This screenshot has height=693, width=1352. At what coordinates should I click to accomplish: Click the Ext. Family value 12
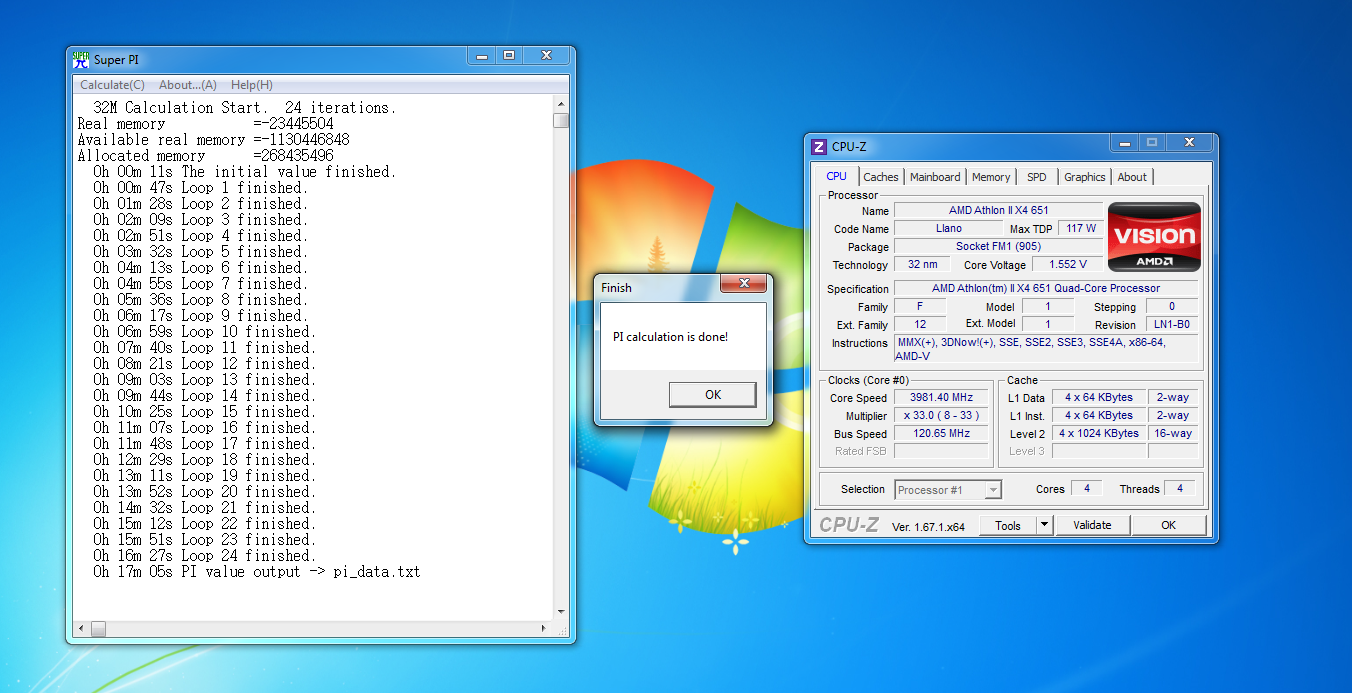tap(920, 325)
